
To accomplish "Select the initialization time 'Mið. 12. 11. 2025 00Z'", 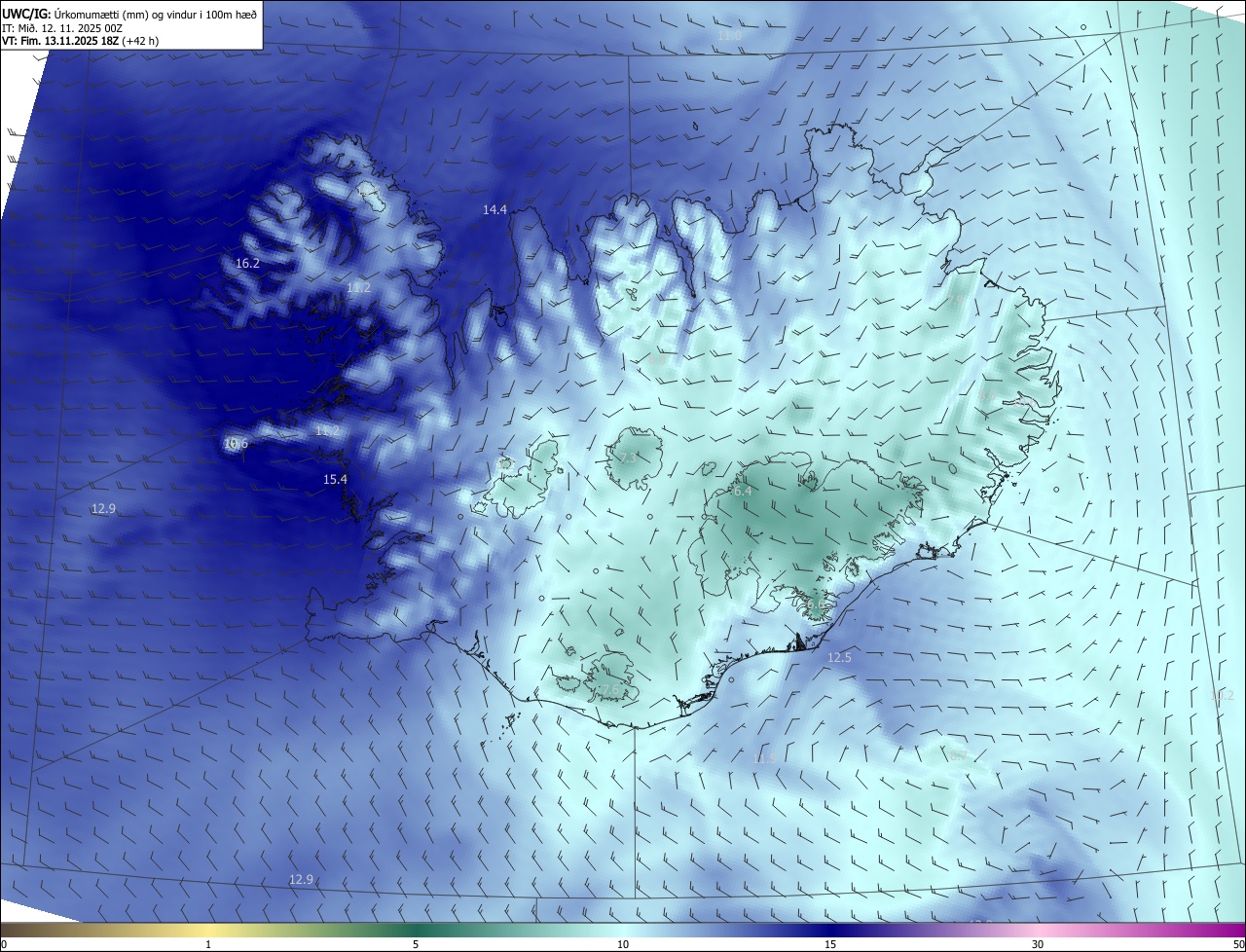I will click(70, 28).
